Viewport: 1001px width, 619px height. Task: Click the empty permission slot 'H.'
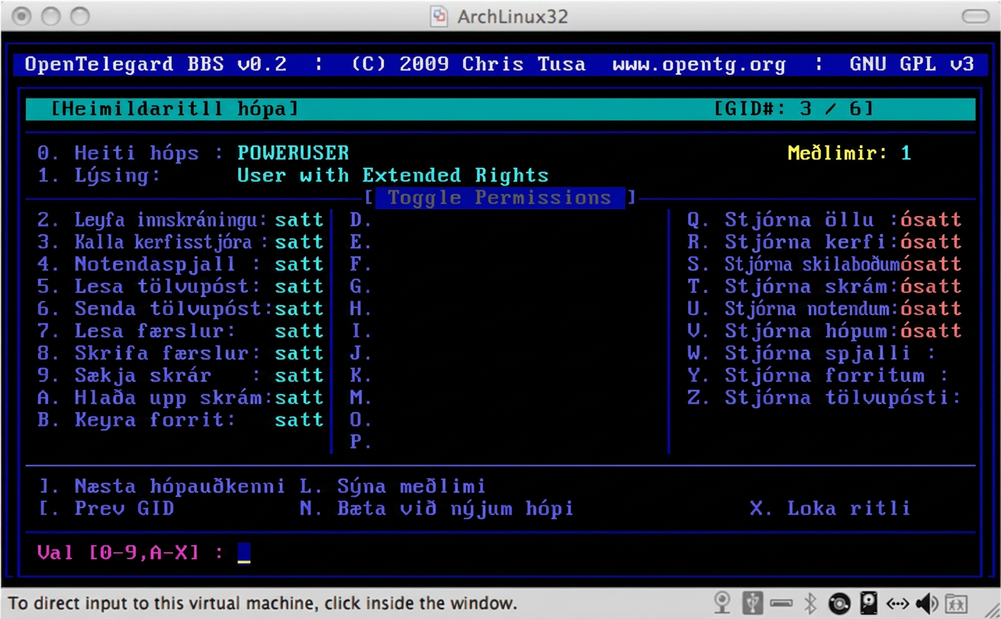coord(361,309)
